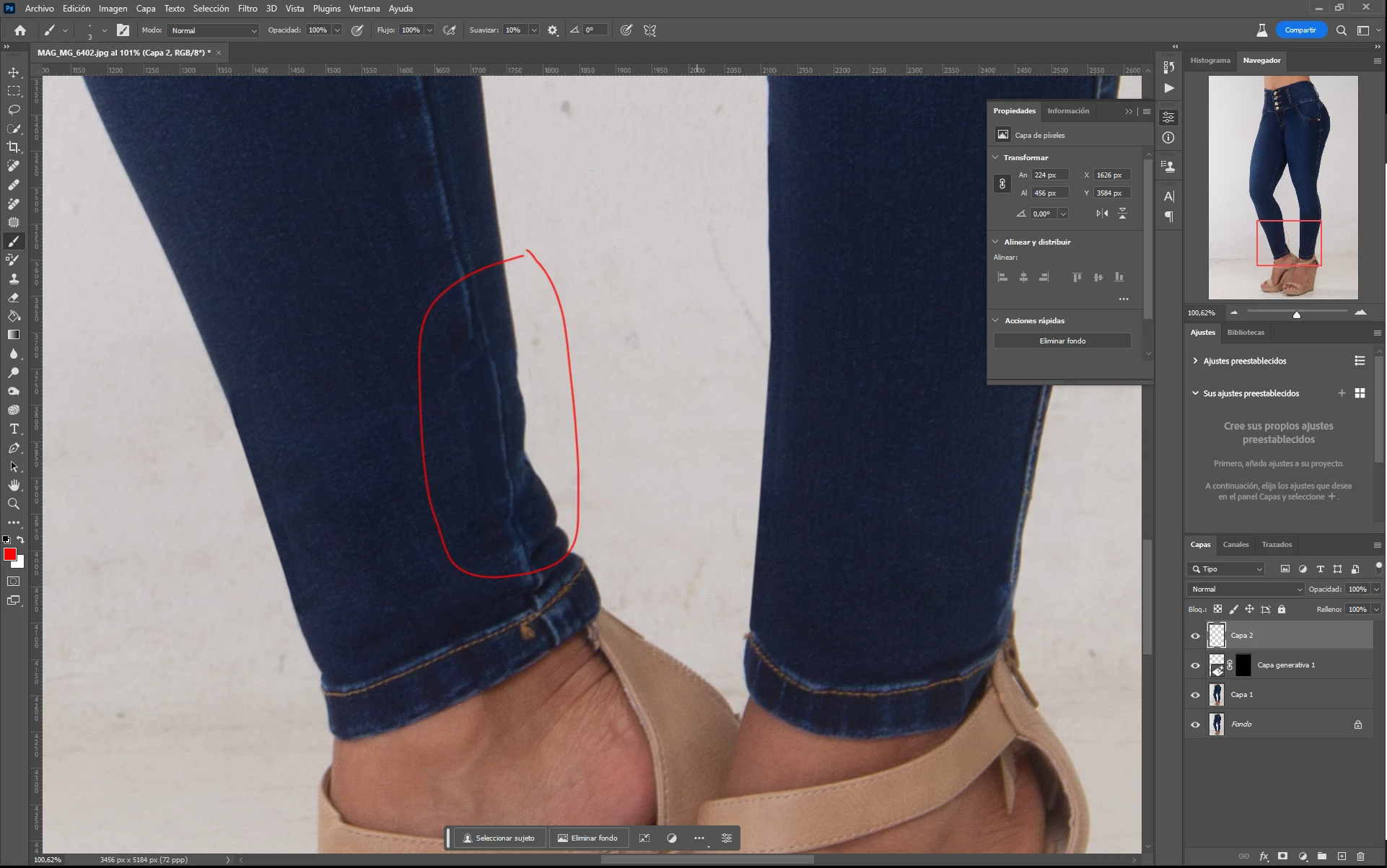Click the An width input field
The width and height of the screenshot is (1387, 868).
1049,175
